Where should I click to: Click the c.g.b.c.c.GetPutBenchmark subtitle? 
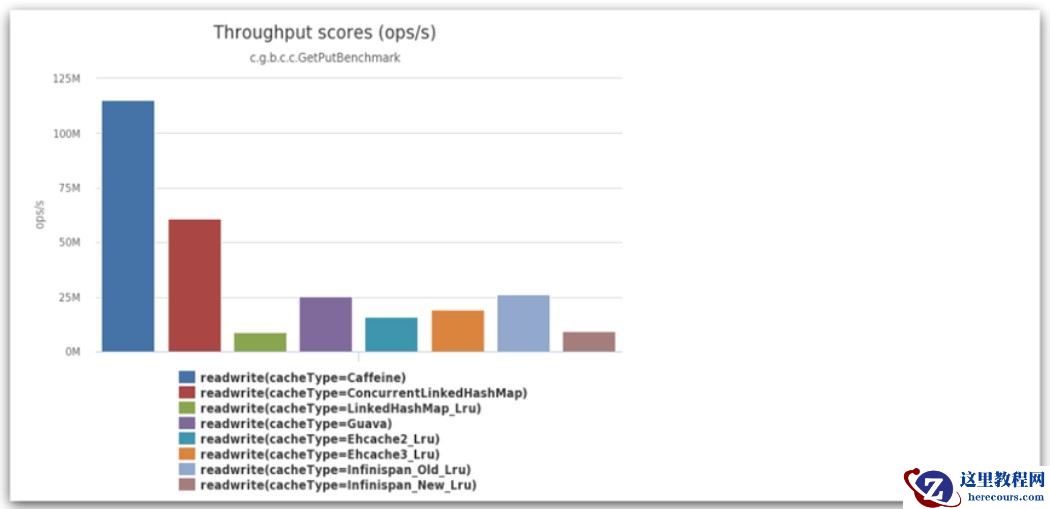[325, 58]
